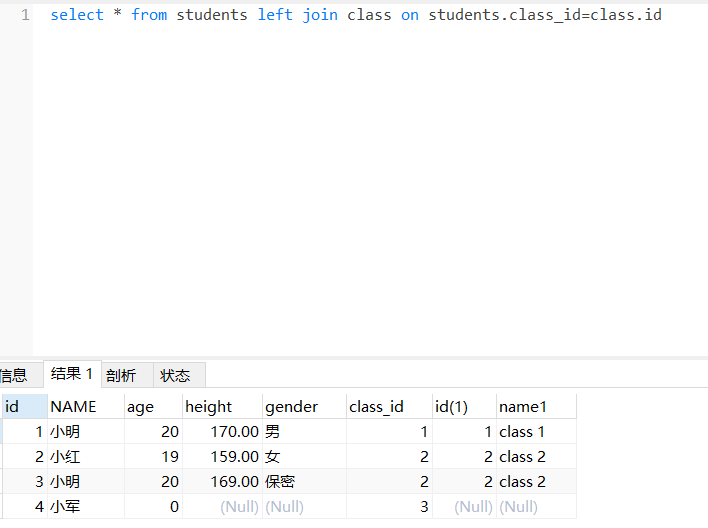
Task: Click the NAME column header
Action: tap(74, 406)
